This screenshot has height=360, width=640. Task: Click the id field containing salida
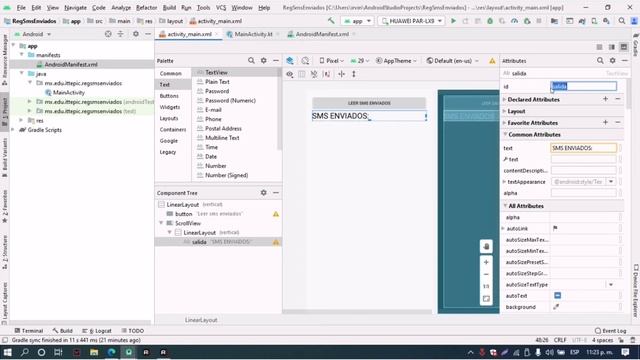[x=584, y=86]
